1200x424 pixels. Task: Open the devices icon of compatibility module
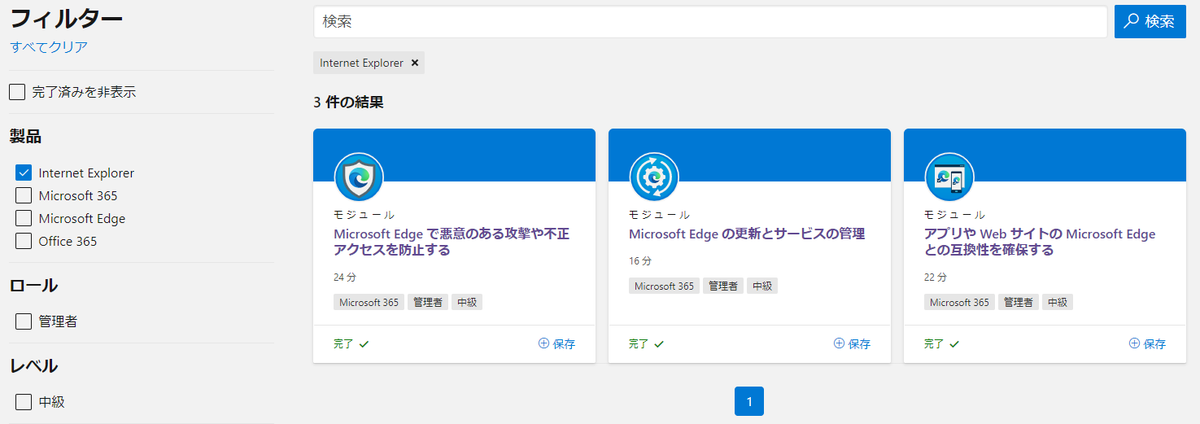point(949,177)
